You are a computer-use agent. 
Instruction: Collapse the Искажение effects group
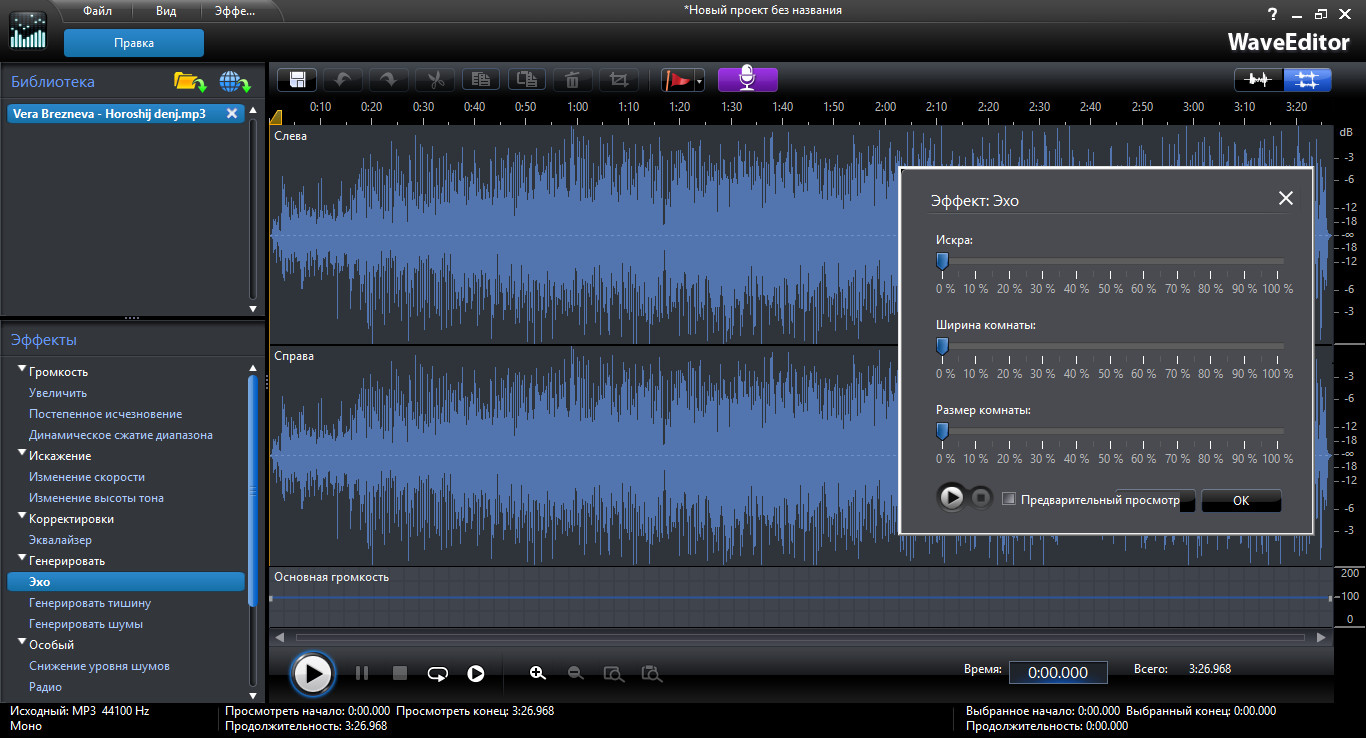coord(22,455)
